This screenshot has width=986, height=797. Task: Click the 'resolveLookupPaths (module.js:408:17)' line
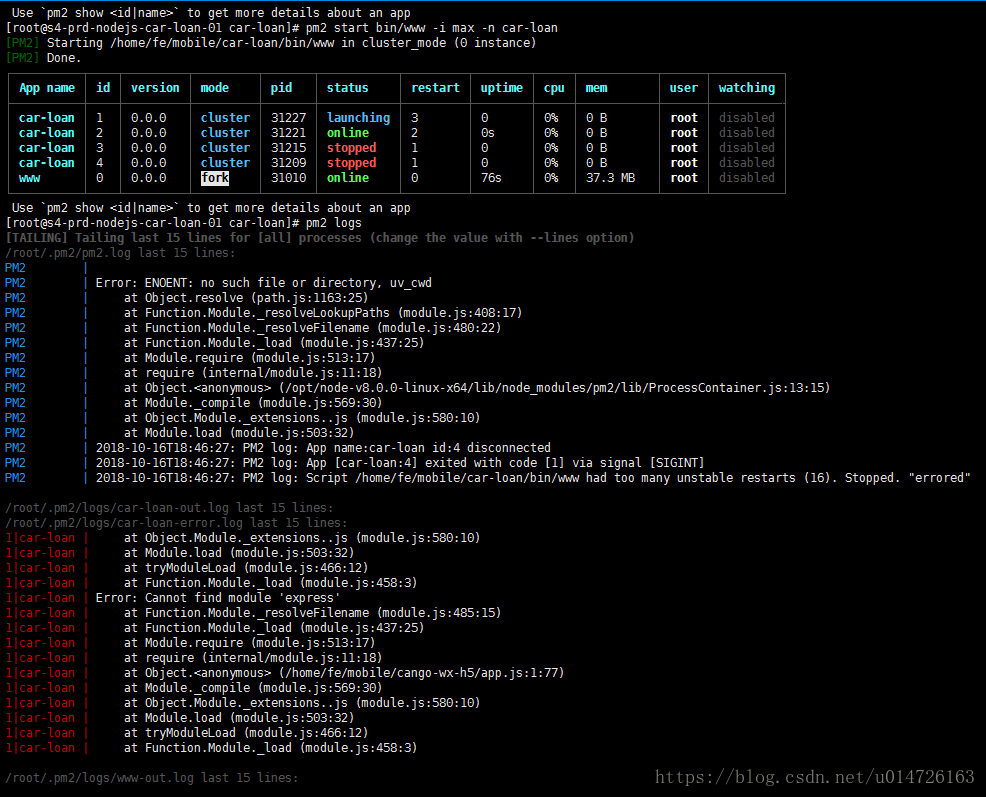click(x=323, y=313)
